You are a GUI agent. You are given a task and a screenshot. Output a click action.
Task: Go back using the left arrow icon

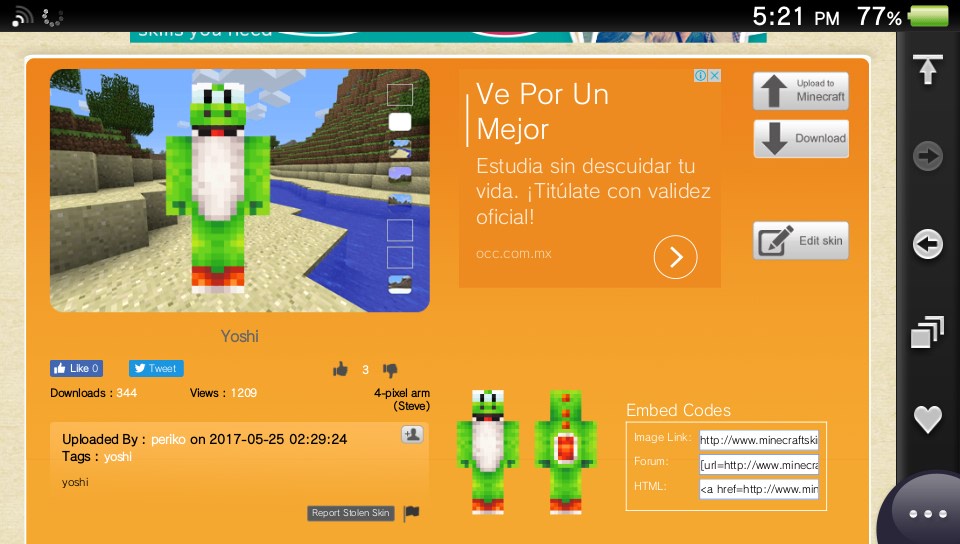click(928, 244)
